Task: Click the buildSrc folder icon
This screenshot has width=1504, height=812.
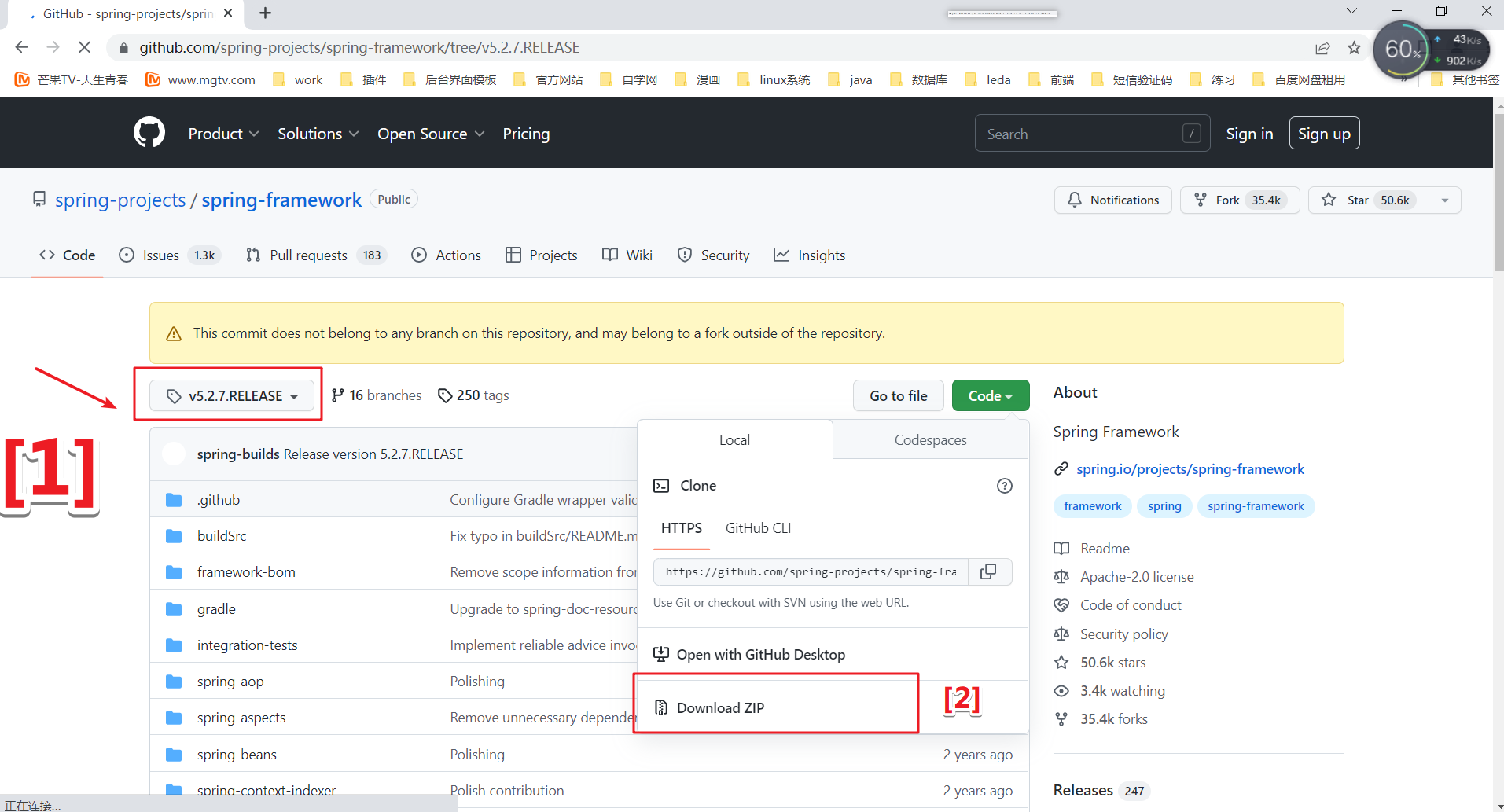Action: click(174, 536)
